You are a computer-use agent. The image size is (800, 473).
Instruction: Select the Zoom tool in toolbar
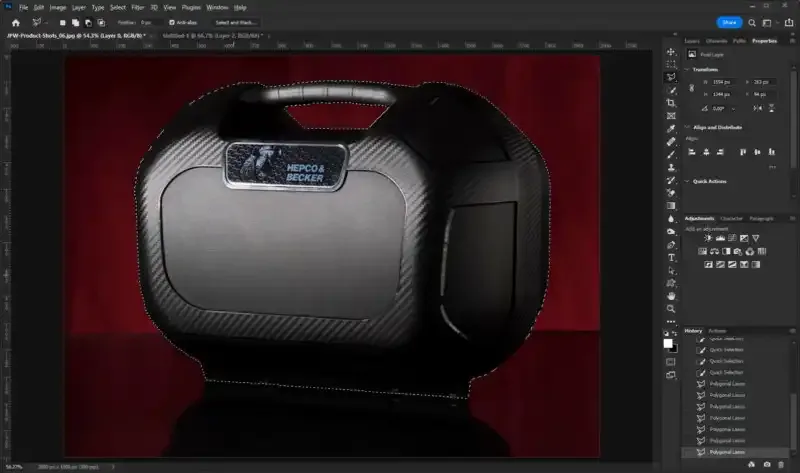click(x=671, y=308)
